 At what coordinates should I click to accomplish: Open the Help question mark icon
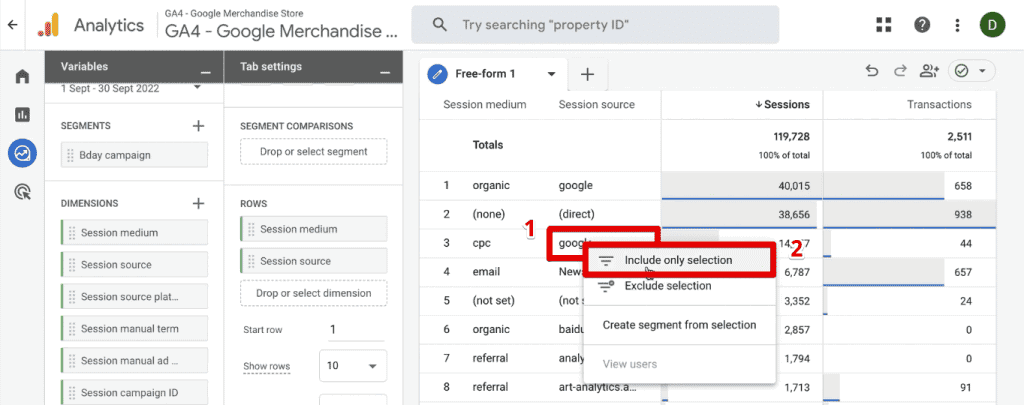921,25
